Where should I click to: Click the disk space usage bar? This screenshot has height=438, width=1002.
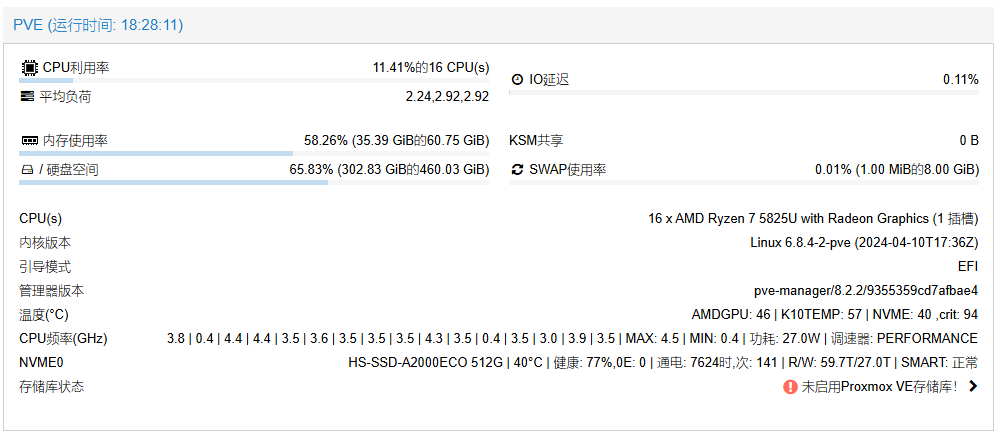point(255,183)
